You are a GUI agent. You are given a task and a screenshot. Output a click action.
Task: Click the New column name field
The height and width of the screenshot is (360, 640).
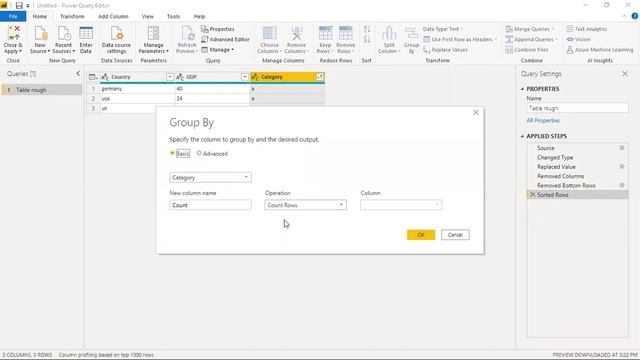[x=211, y=205]
